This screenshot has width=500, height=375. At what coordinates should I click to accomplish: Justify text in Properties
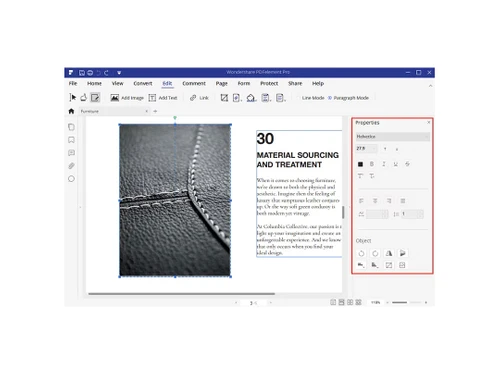[403, 201]
